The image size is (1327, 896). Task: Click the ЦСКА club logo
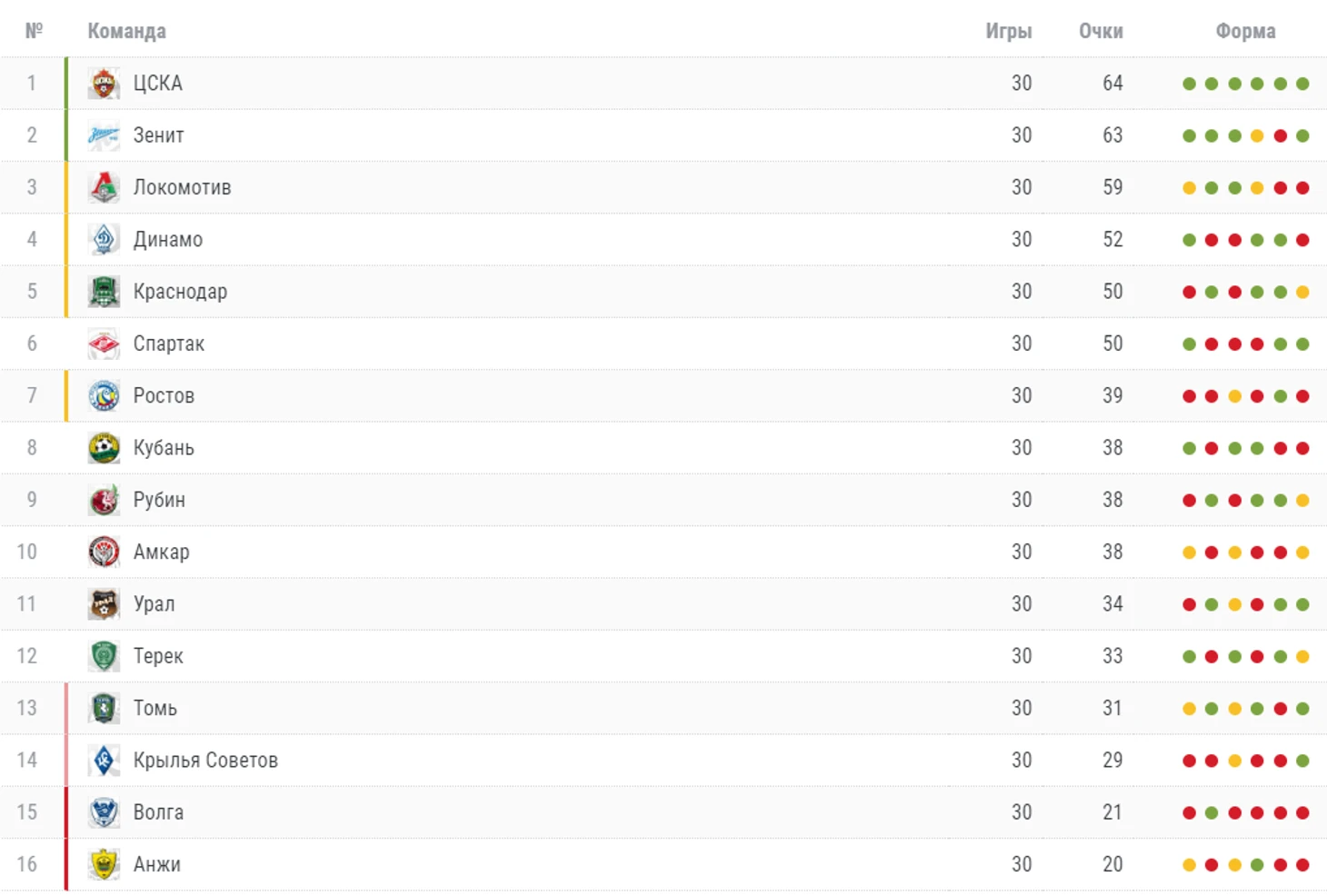(x=104, y=84)
